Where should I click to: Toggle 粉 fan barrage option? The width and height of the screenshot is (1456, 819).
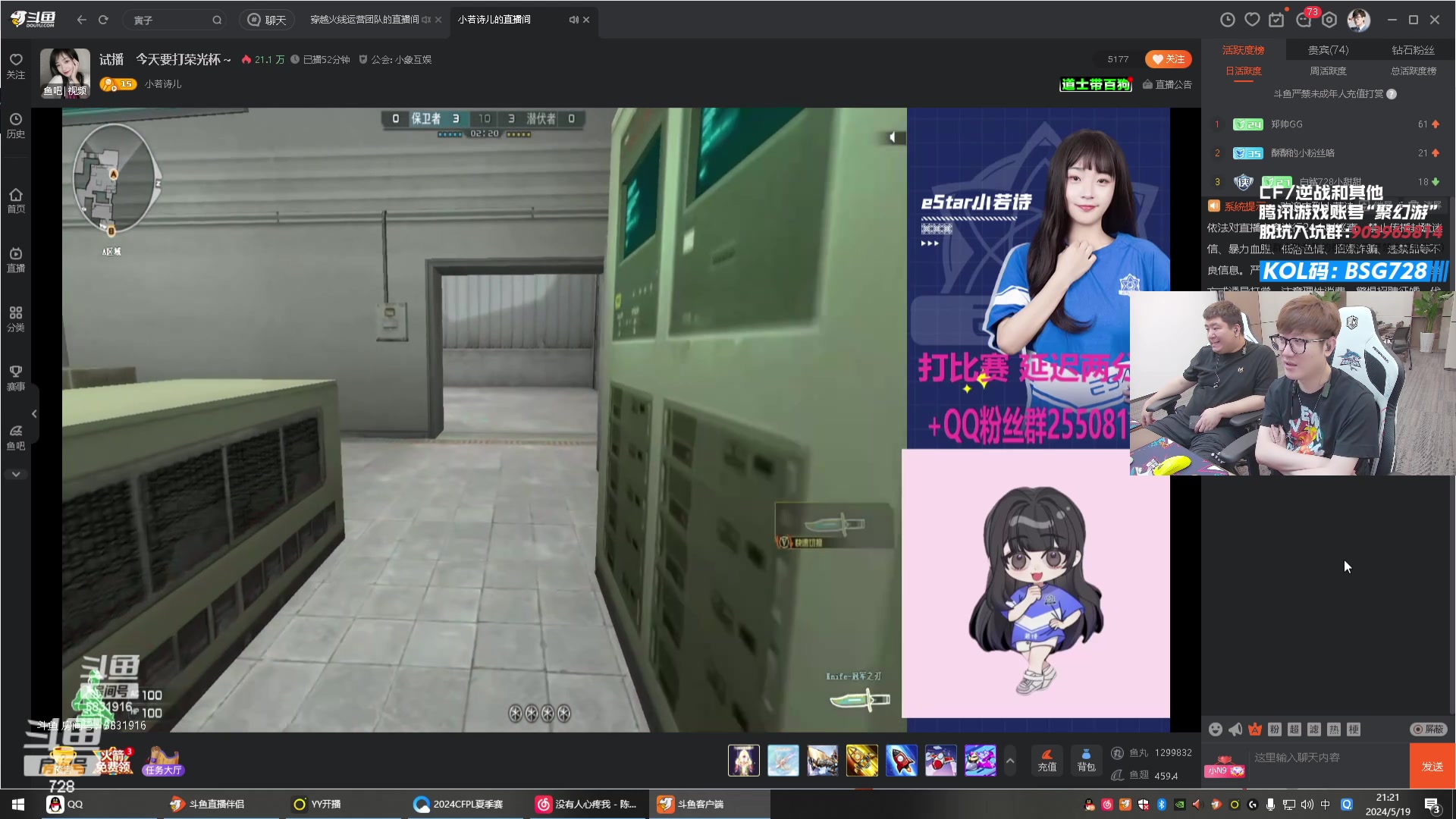pos(1275,729)
